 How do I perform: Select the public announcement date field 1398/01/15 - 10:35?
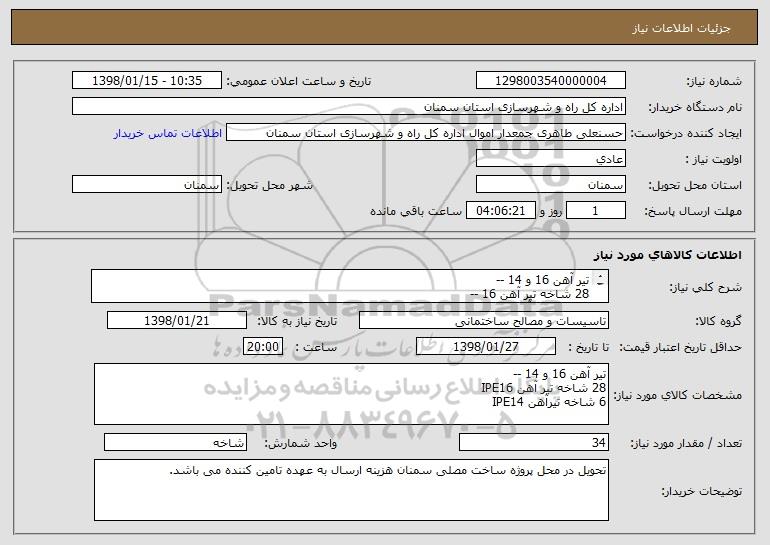[x=147, y=80]
